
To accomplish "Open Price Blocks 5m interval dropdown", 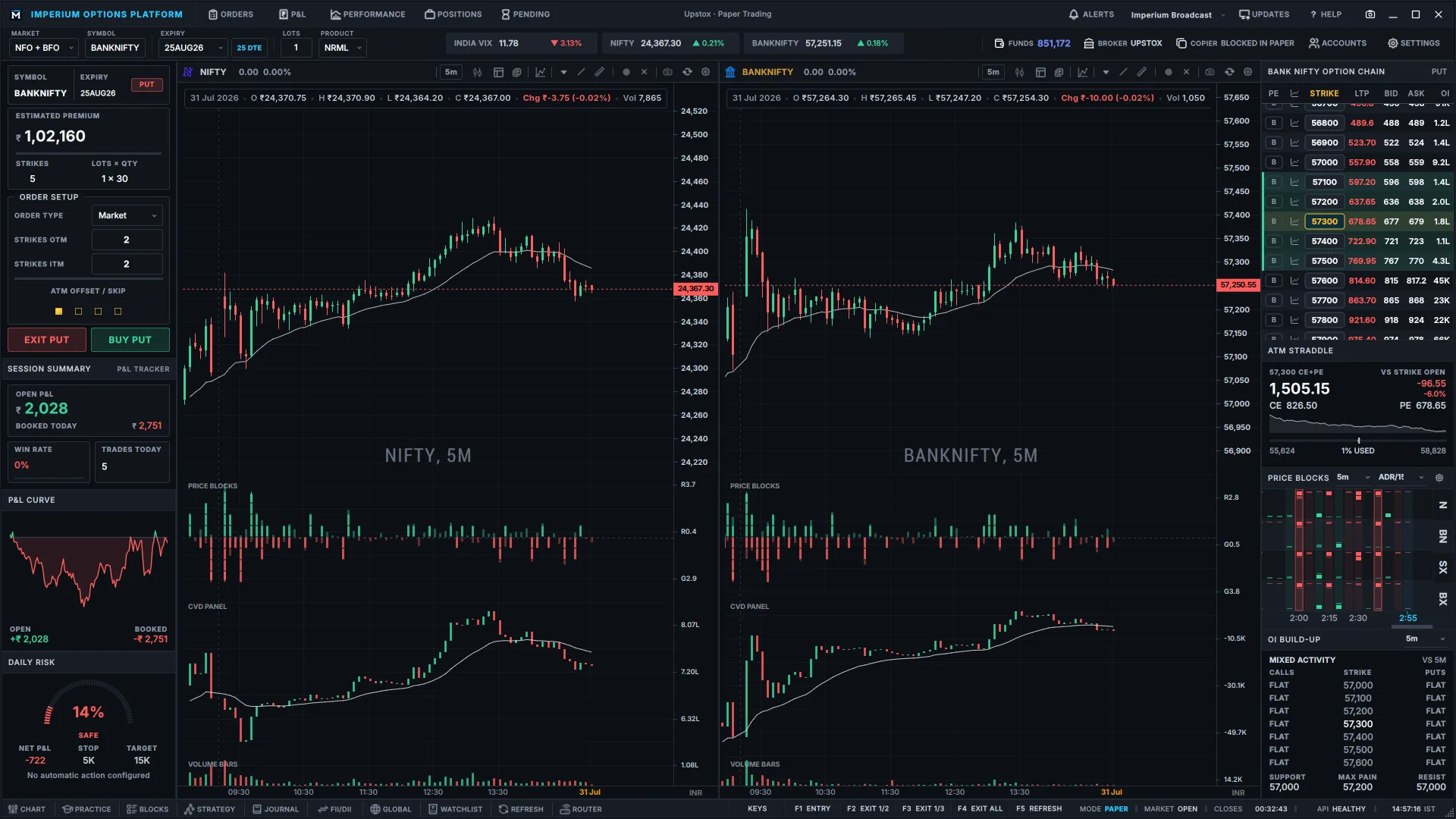I will (1354, 478).
